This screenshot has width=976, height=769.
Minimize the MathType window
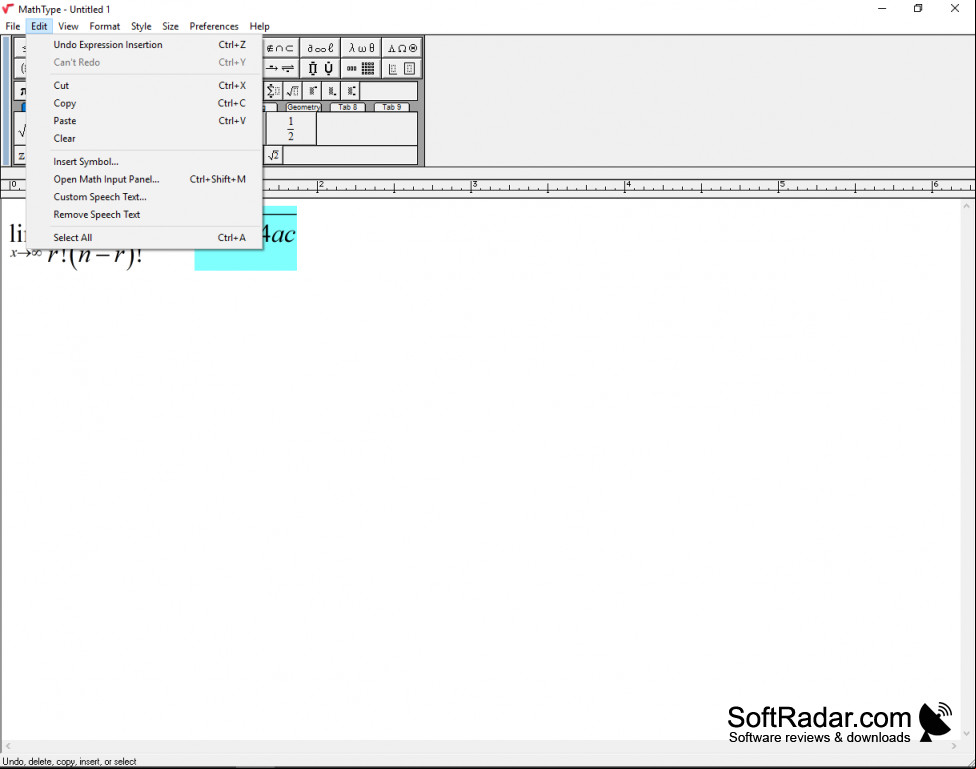(882, 9)
